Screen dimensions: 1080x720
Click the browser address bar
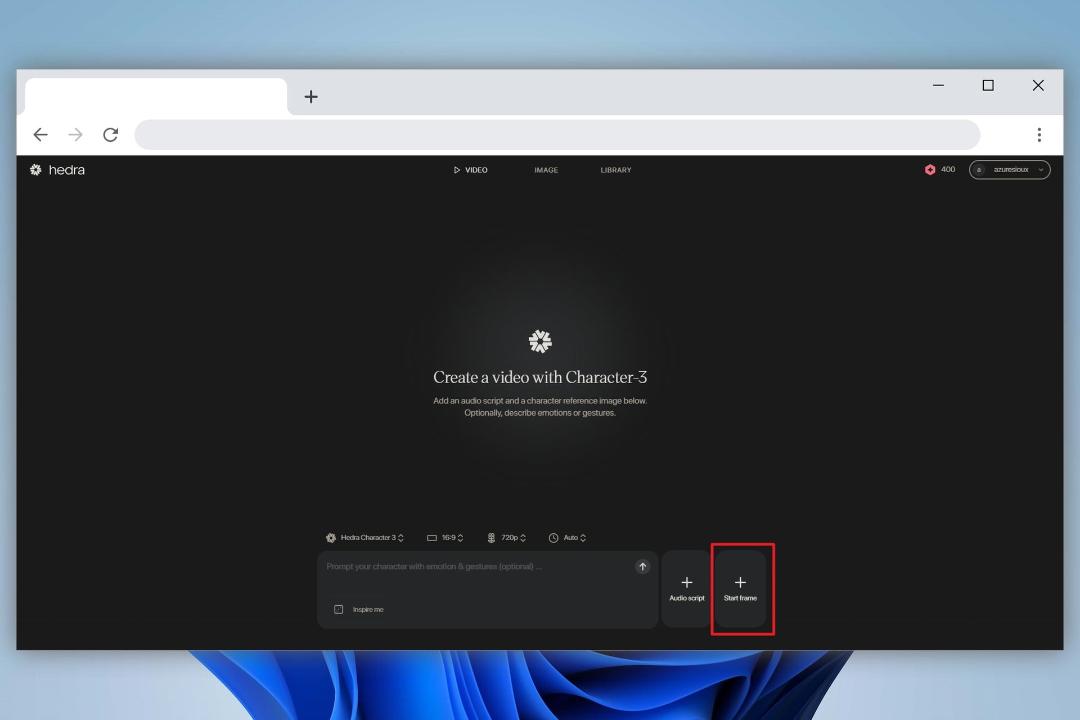[557, 134]
